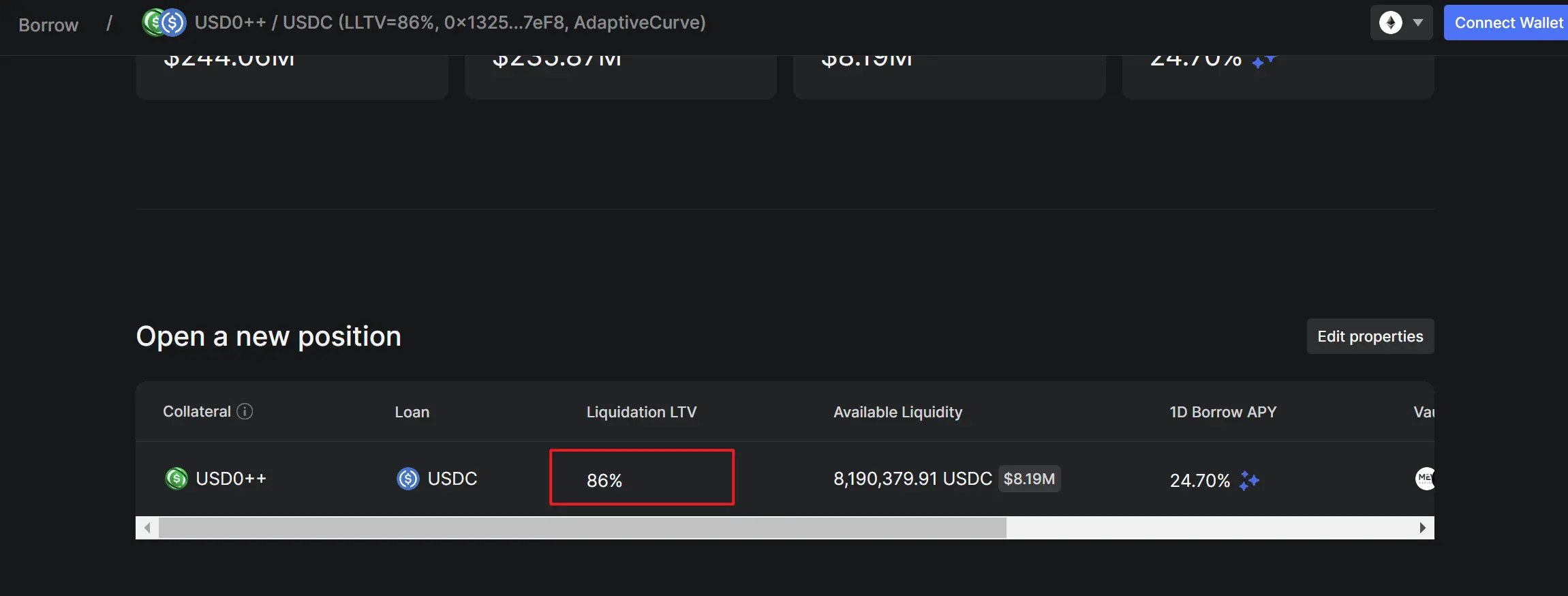
Task: Expand the network selector dropdown arrow
Action: coord(1418,23)
